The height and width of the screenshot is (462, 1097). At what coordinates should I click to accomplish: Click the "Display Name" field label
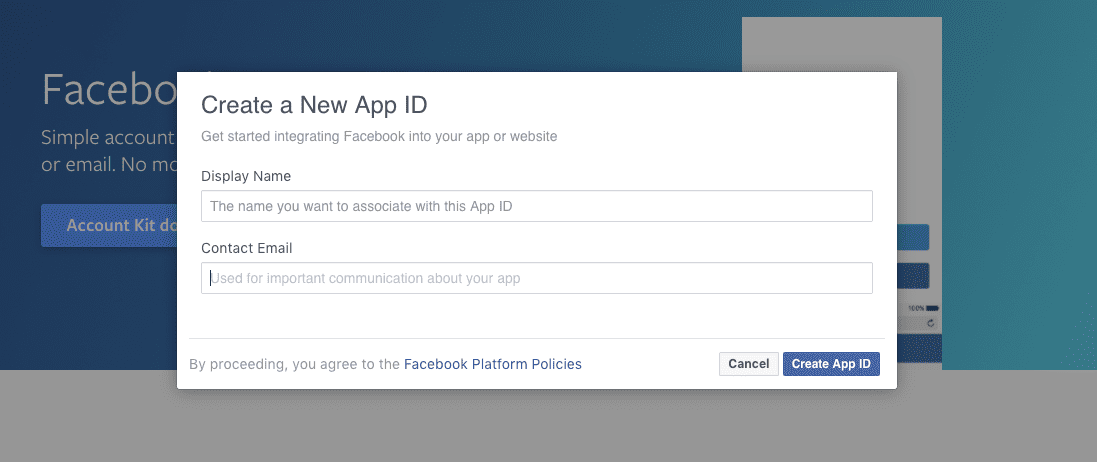246,176
